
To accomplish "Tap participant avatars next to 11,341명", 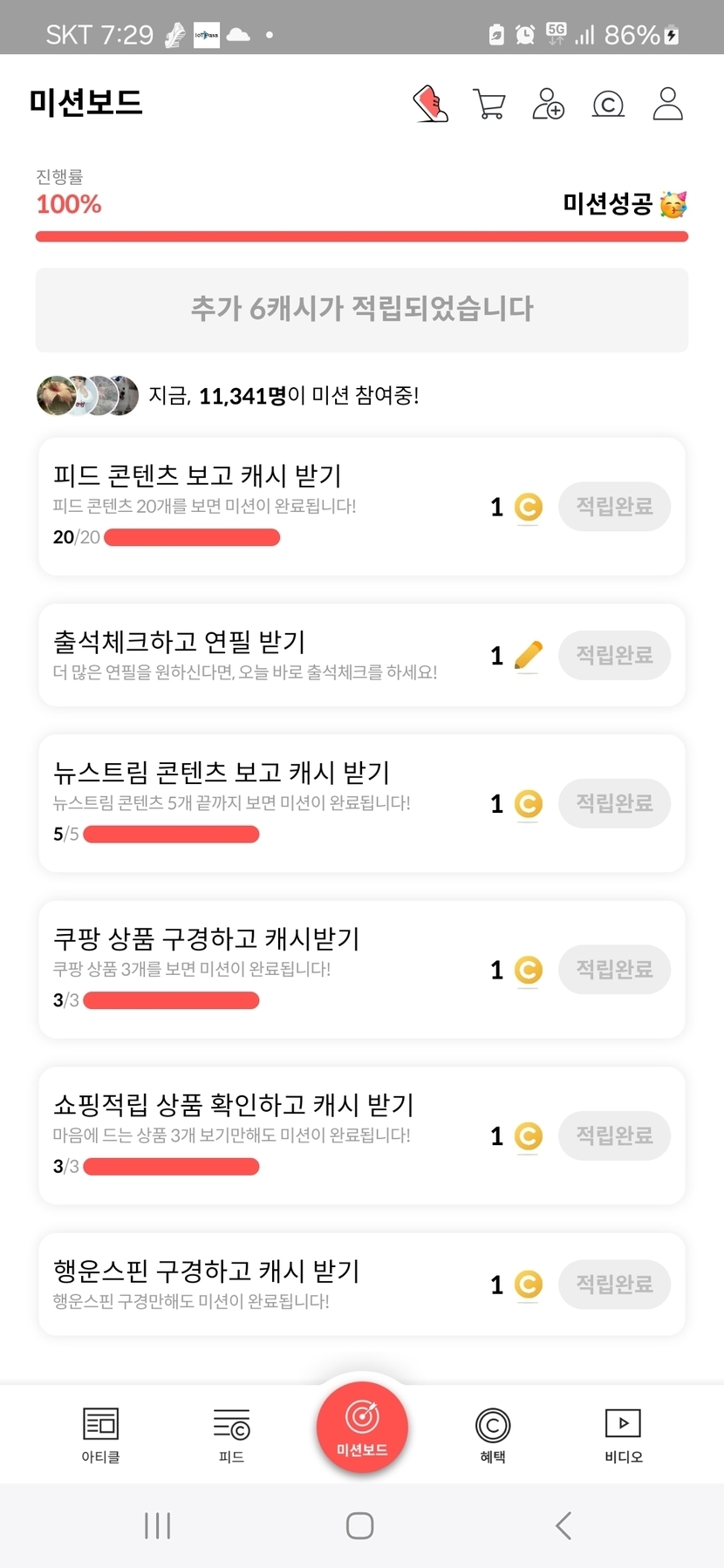I will [87, 396].
